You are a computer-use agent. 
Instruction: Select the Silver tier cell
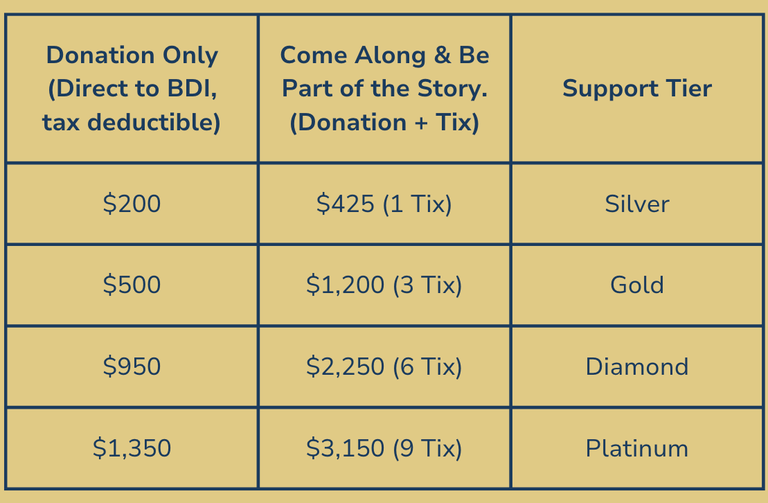(x=637, y=203)
